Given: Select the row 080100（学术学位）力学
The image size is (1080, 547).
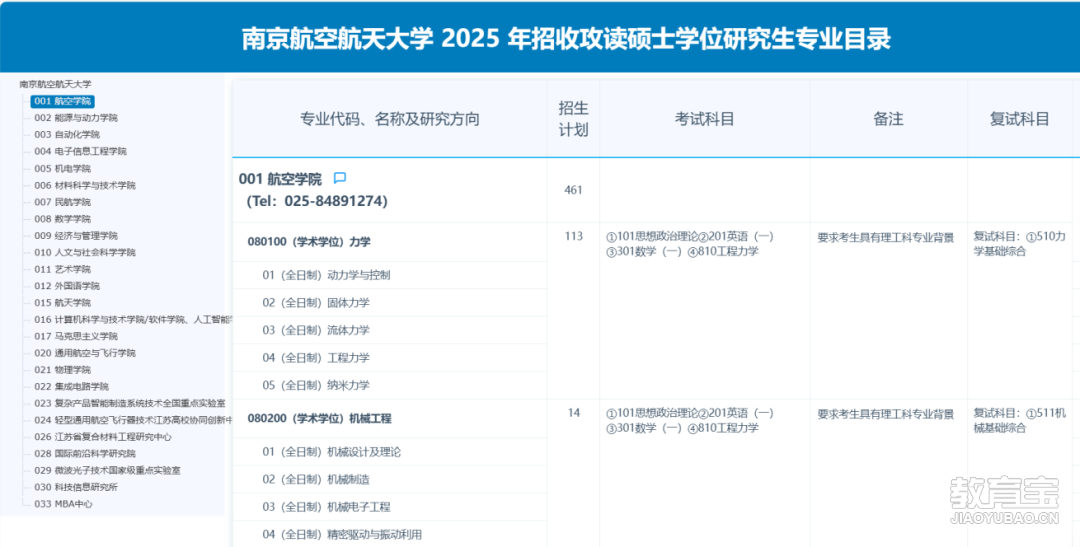Looking at the screenshot, I should pyautogui.click(x=309, y=242).
